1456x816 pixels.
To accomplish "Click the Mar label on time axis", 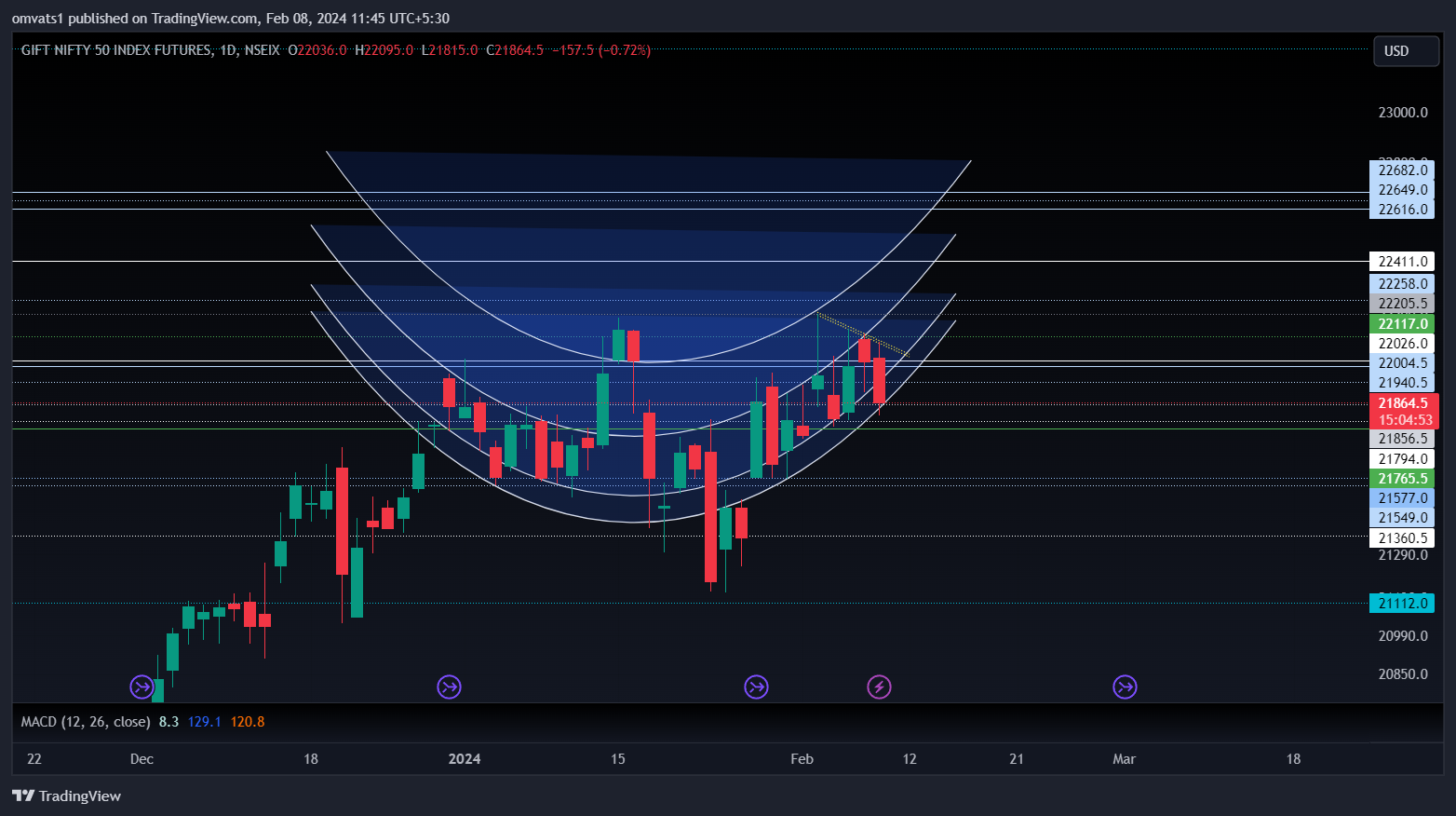I will click(1124, 759).
